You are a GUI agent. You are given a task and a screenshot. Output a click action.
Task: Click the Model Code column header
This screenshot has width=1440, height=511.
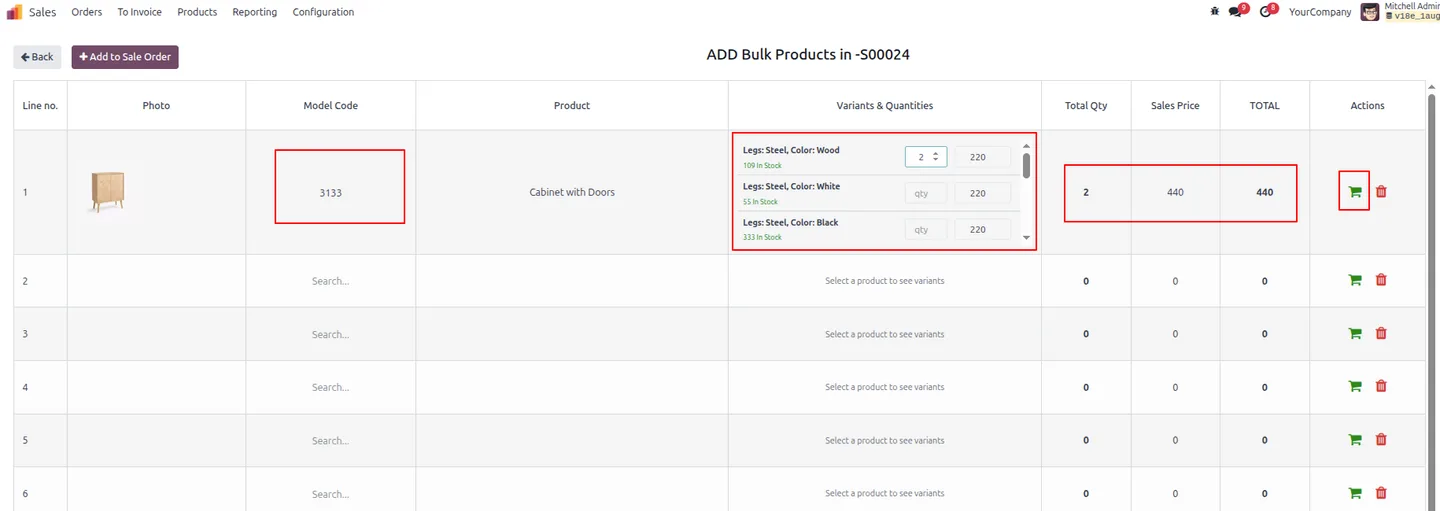tap(330, 105)
